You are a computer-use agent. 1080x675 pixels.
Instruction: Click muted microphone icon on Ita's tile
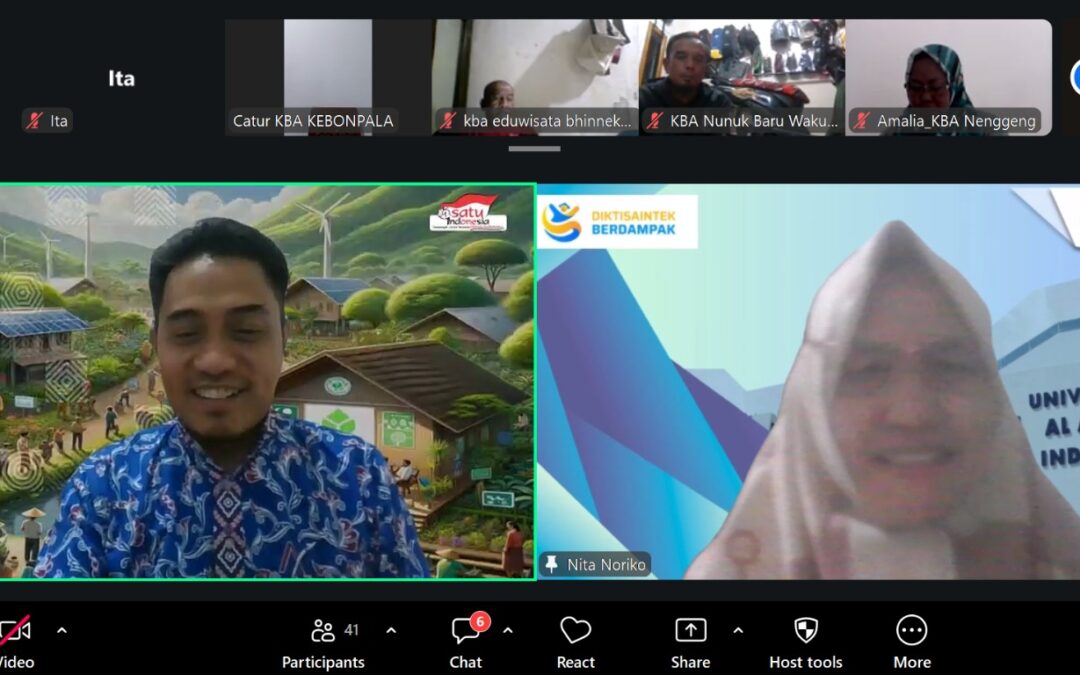click(34, 121)
